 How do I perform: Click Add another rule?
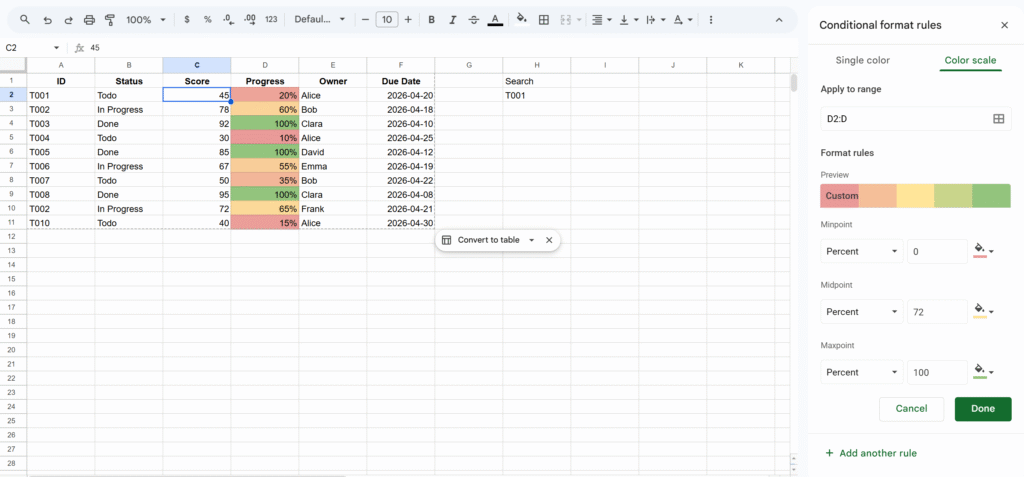[x=870, y=453]
